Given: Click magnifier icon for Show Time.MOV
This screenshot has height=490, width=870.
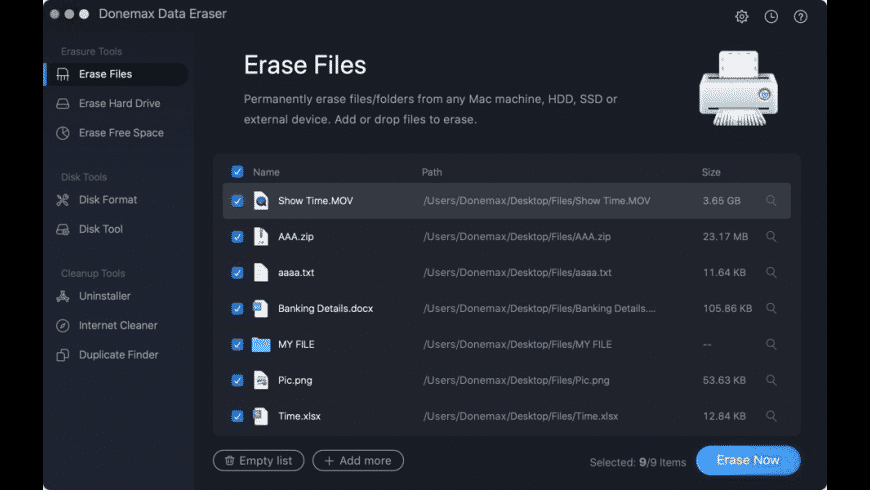Looking at the screenshot, I should click(x=771, y=200).
